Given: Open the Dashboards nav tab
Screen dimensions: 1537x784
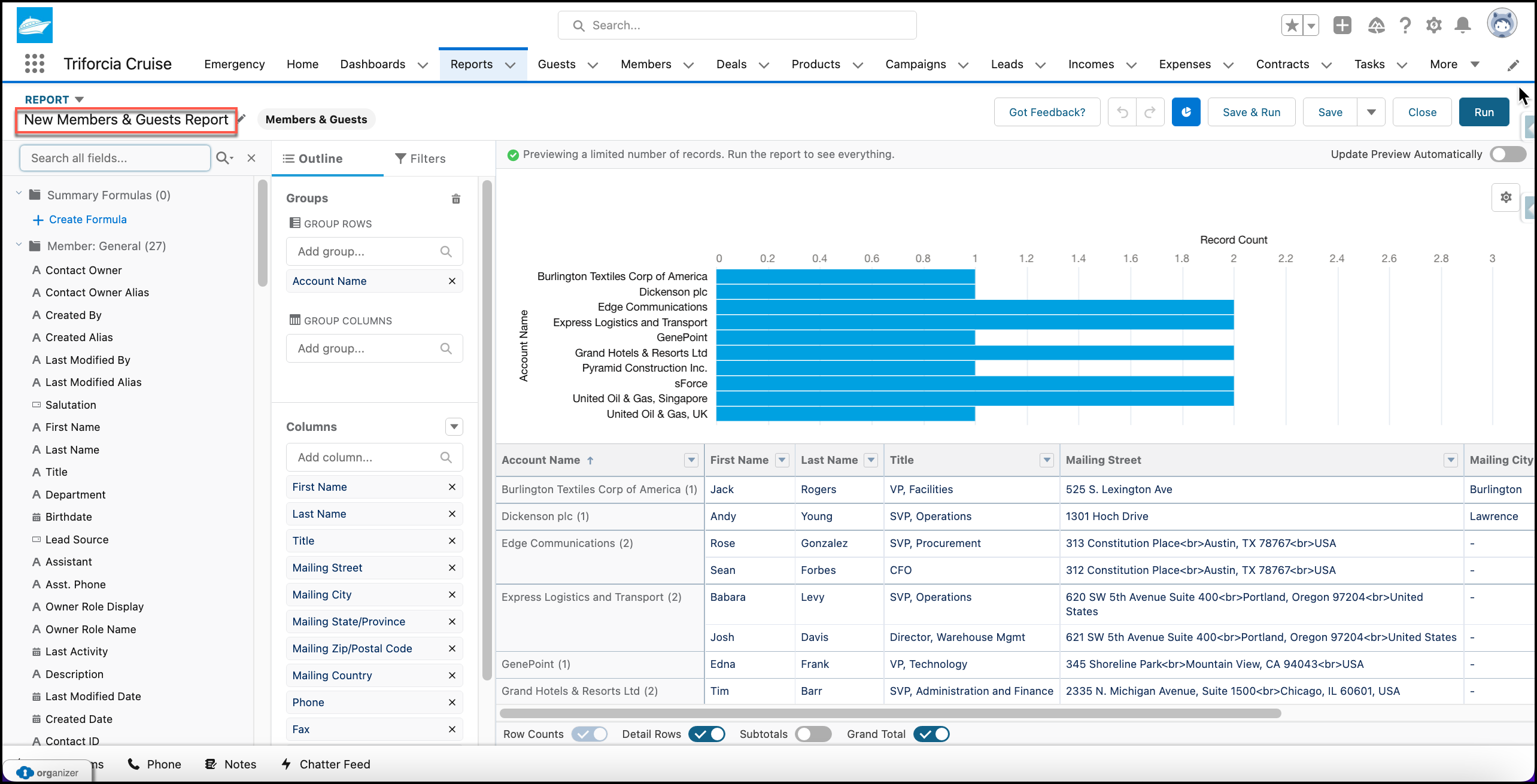Looking at the screenshot, I should (x=373, y=64).
